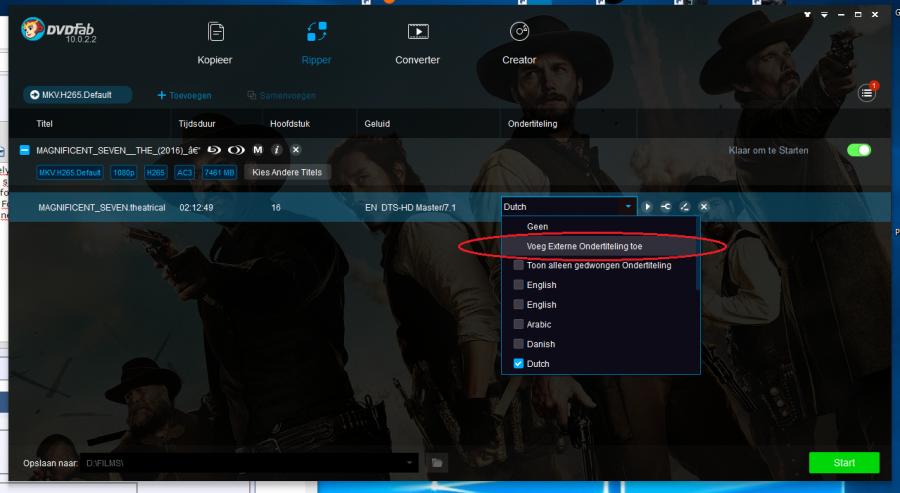Open the Creator module
This screenshot has width=900, height=493.
(x=519, y=43)
